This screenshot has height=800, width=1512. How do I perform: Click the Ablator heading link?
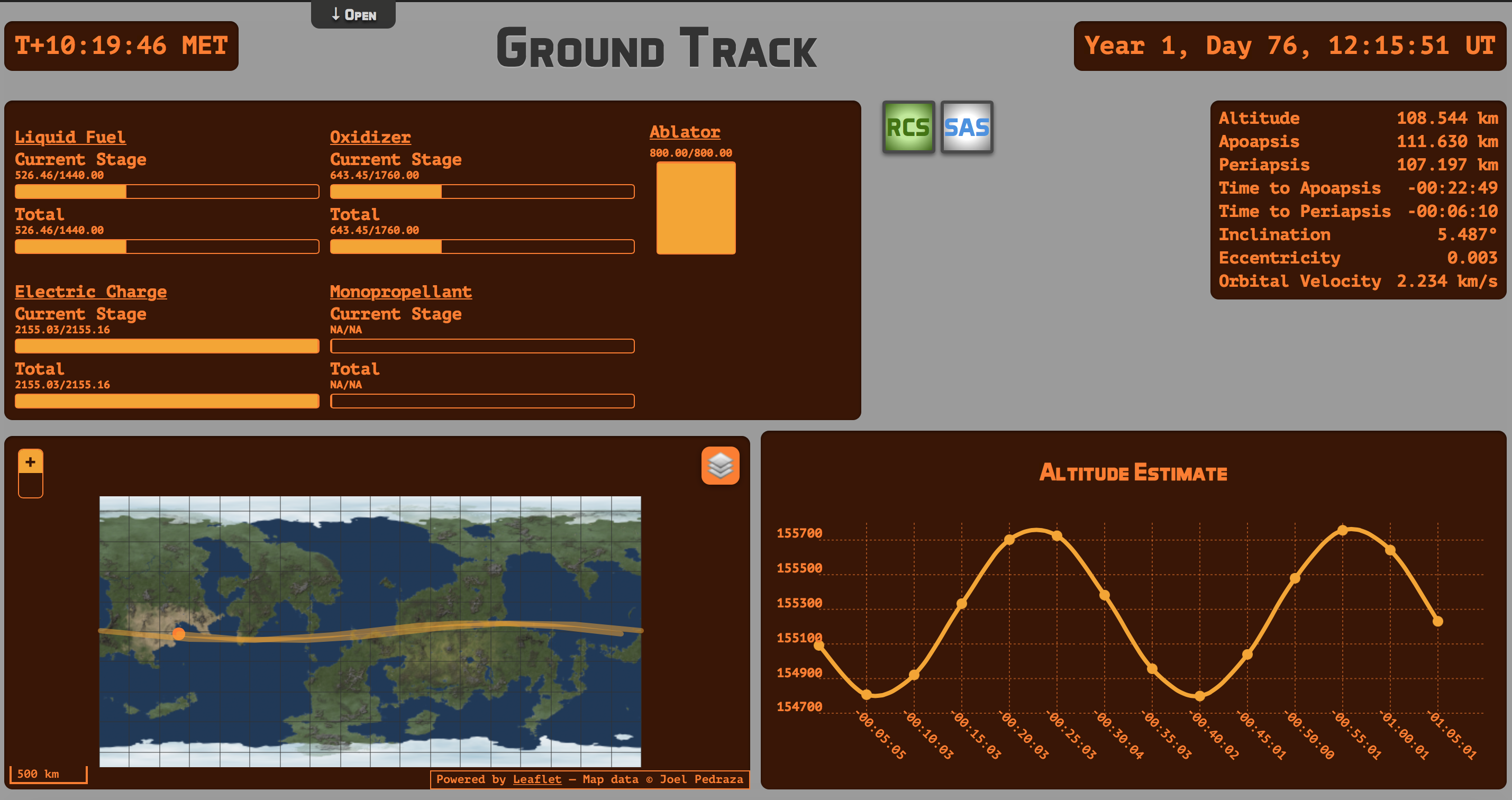pyautogui.click(x=685, y=132)
